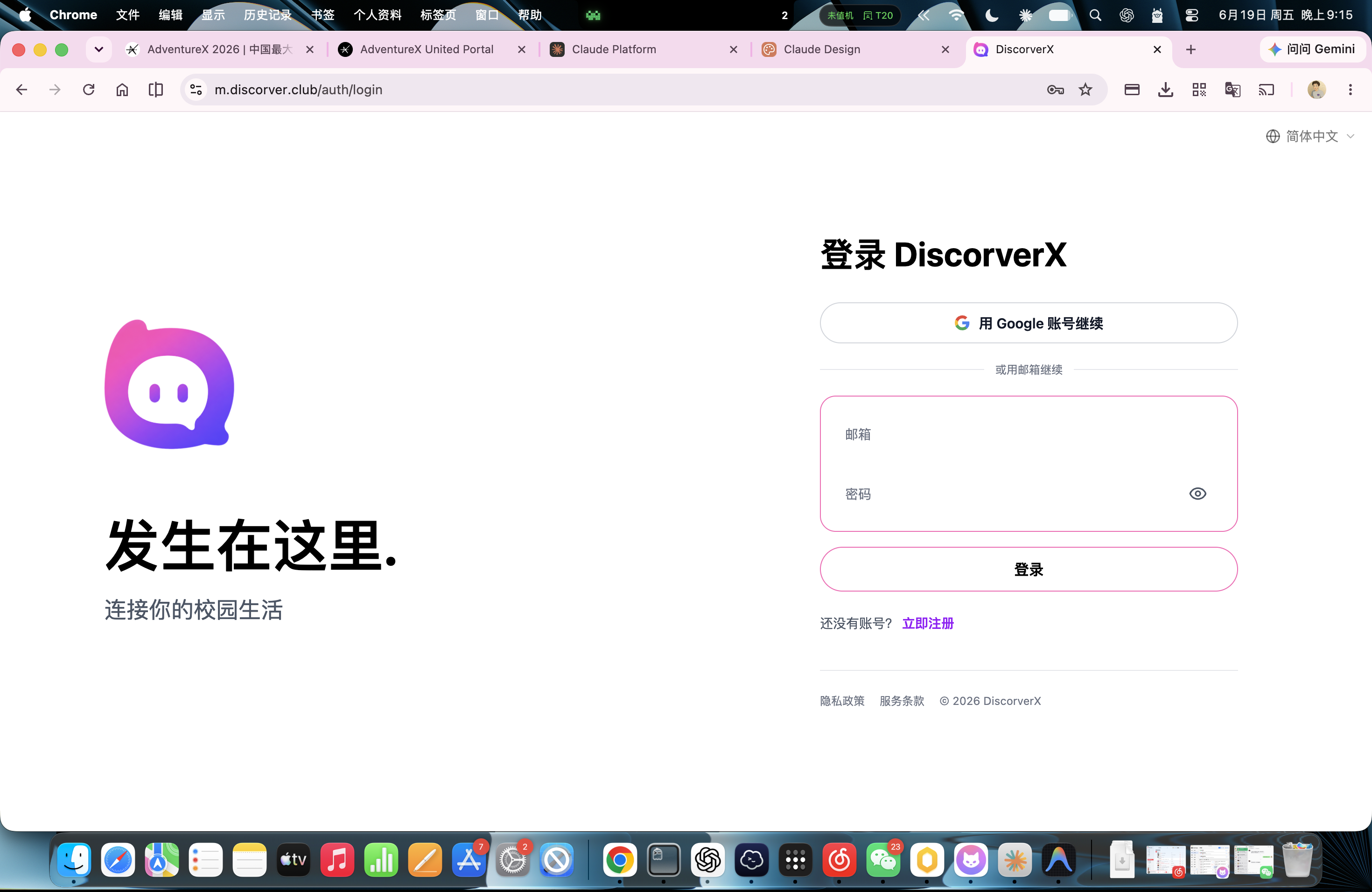This screenshot has width=1372, height=892.
Task: Open WeChat from the Dock
Action: tap(882, 860)
